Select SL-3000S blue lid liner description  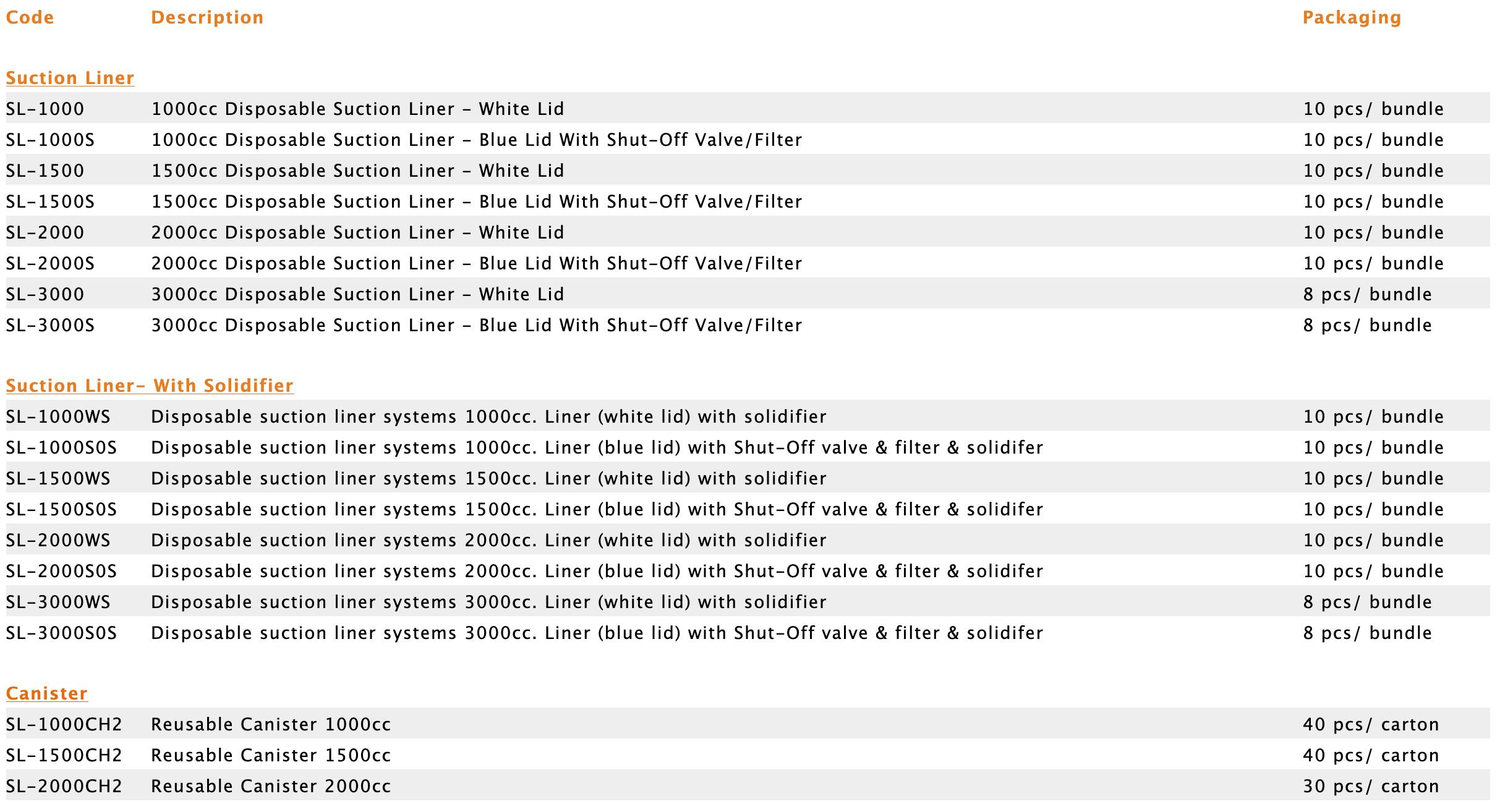click(x=476, y=326)
